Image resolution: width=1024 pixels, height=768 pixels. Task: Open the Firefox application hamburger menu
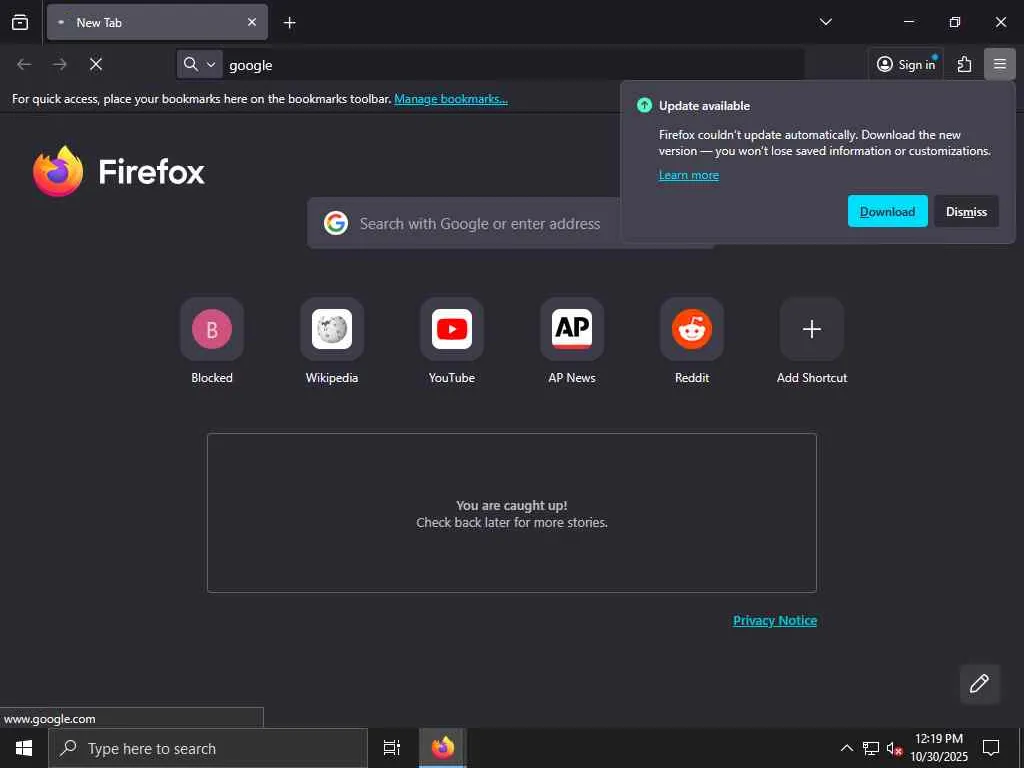tap(999, 64)
